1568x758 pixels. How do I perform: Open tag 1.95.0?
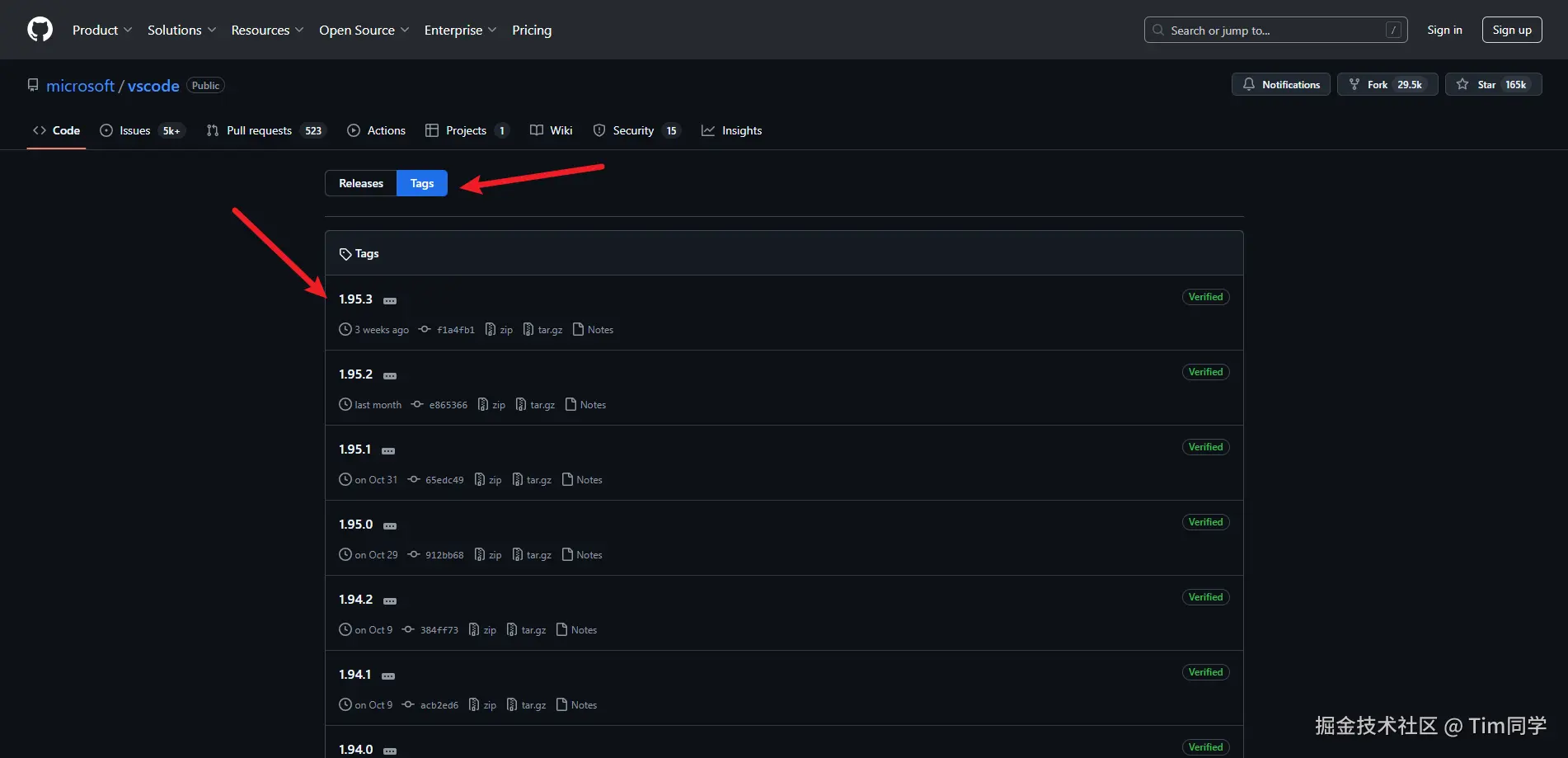click(x=355, y=525)
